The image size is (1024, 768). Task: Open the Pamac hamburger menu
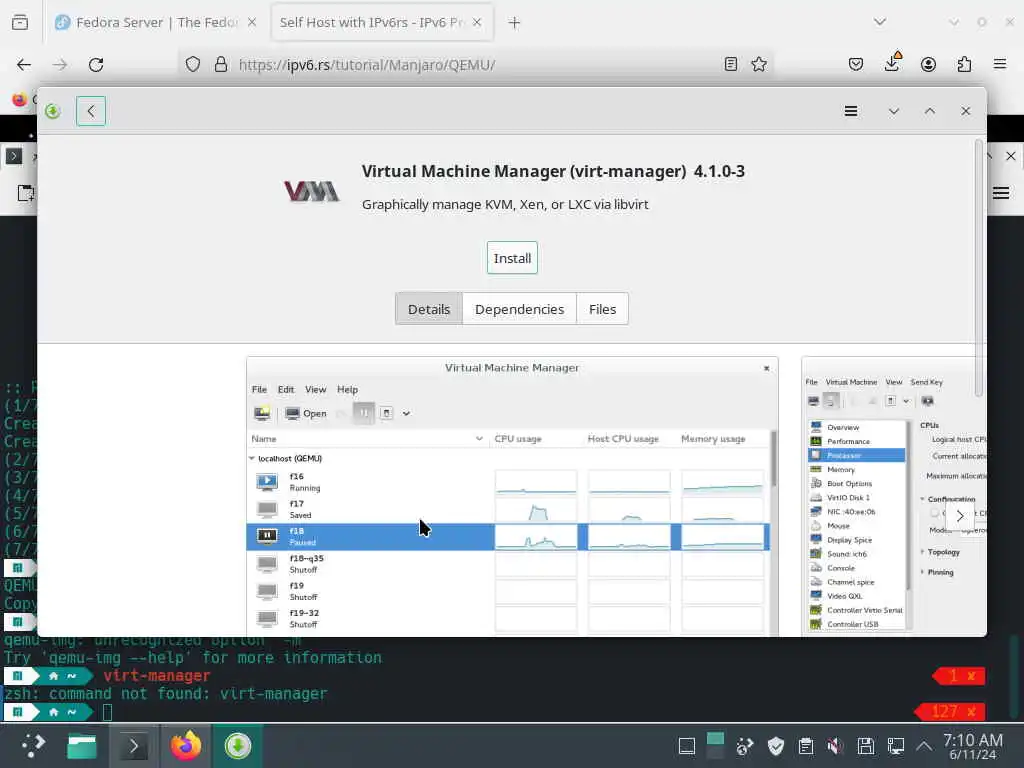[x=850, y=111]
